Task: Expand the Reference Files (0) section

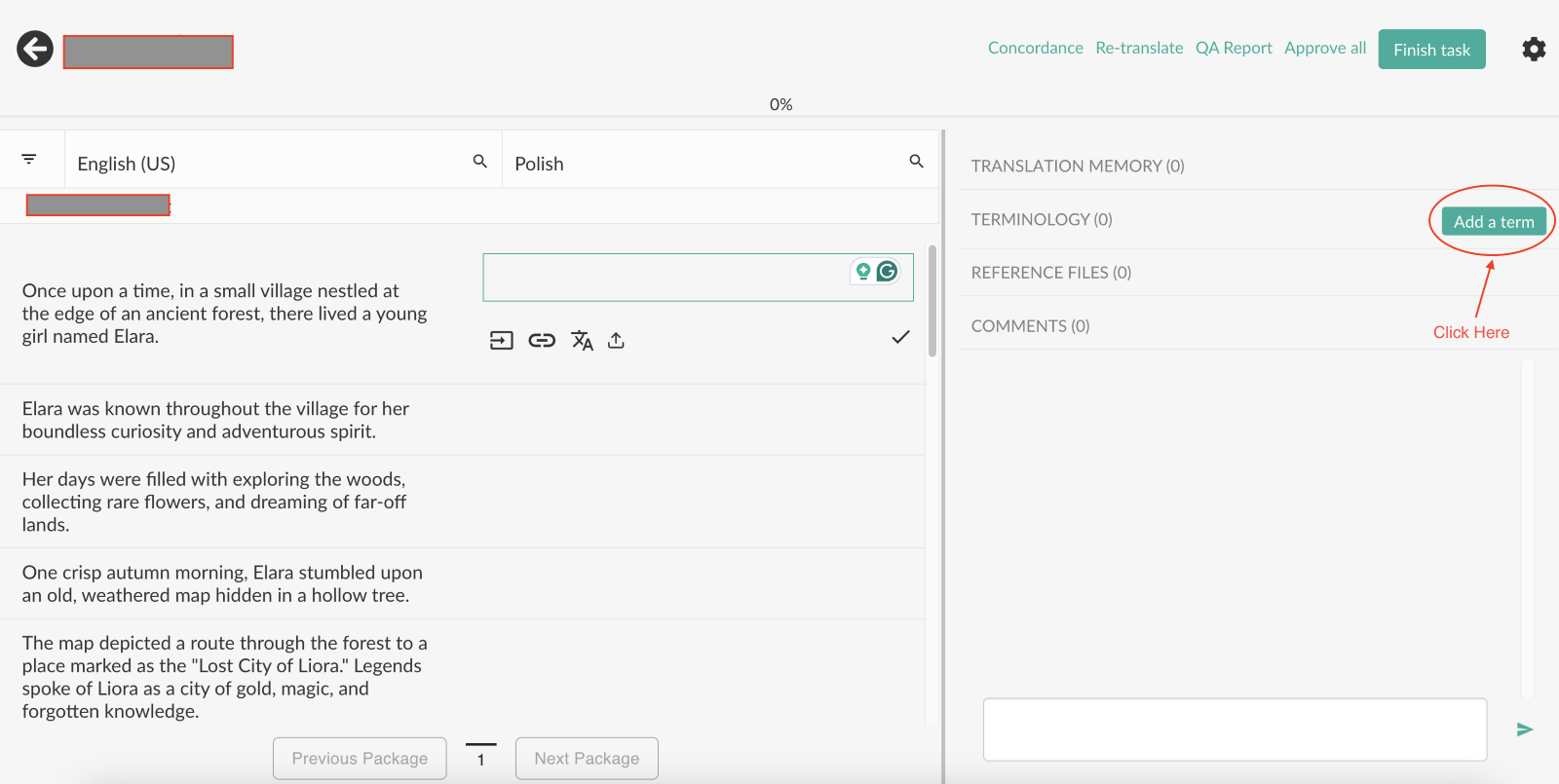Action: coord(1051,273)
